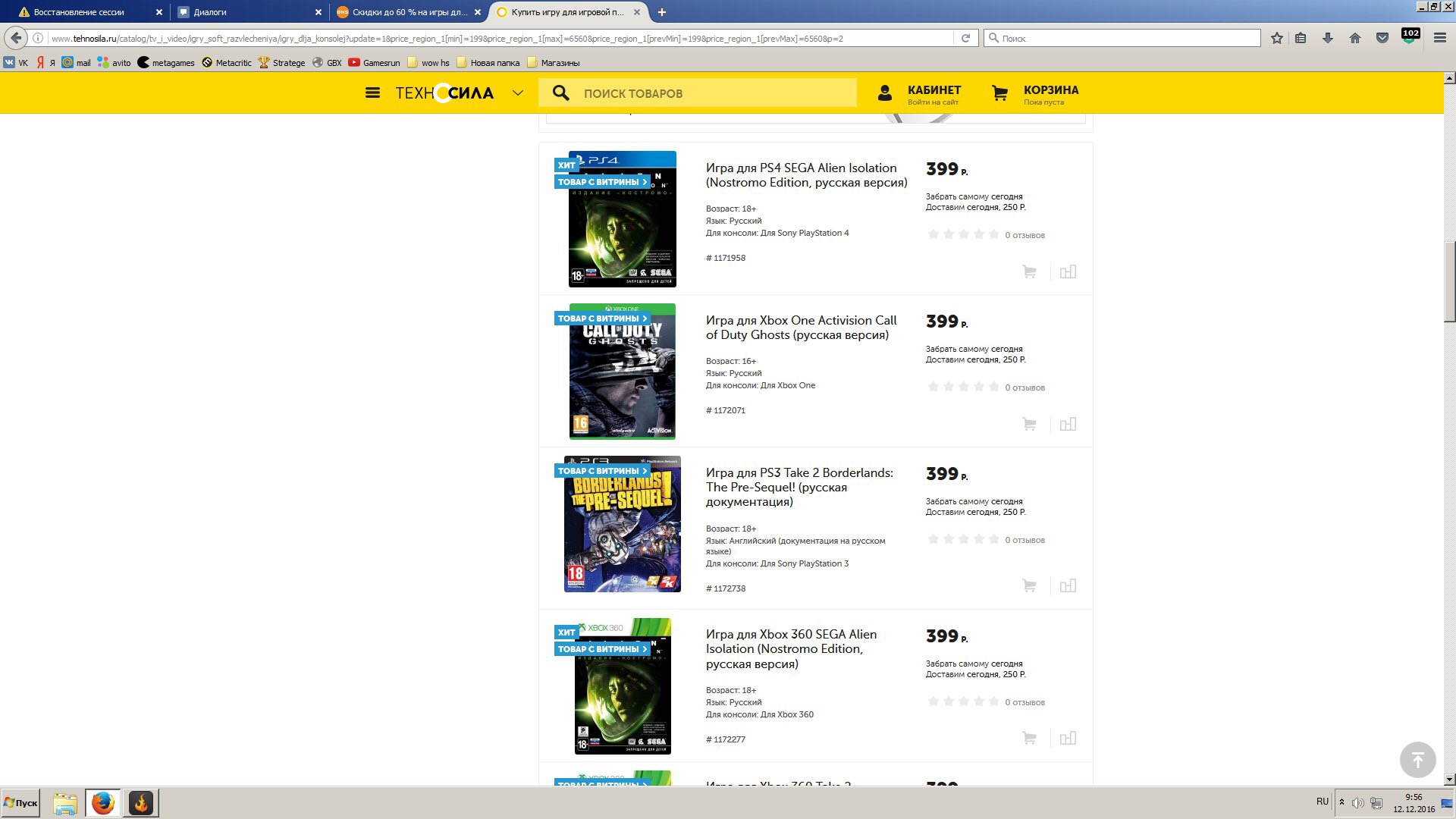1456x819 pixels.
Task: Click Call of Duty Ghosts cover image
Action: (622, 372)
